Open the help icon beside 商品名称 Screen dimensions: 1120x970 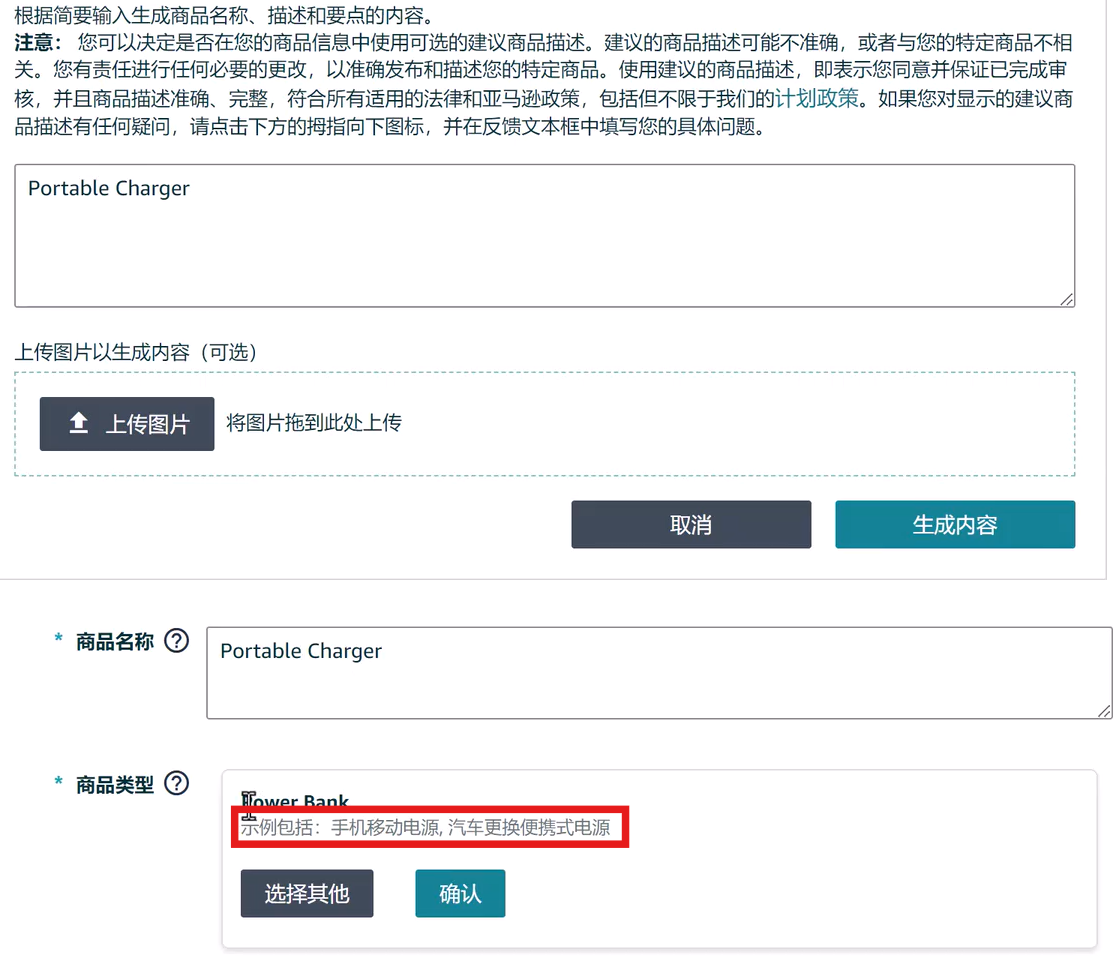click(x=177, y=641)
